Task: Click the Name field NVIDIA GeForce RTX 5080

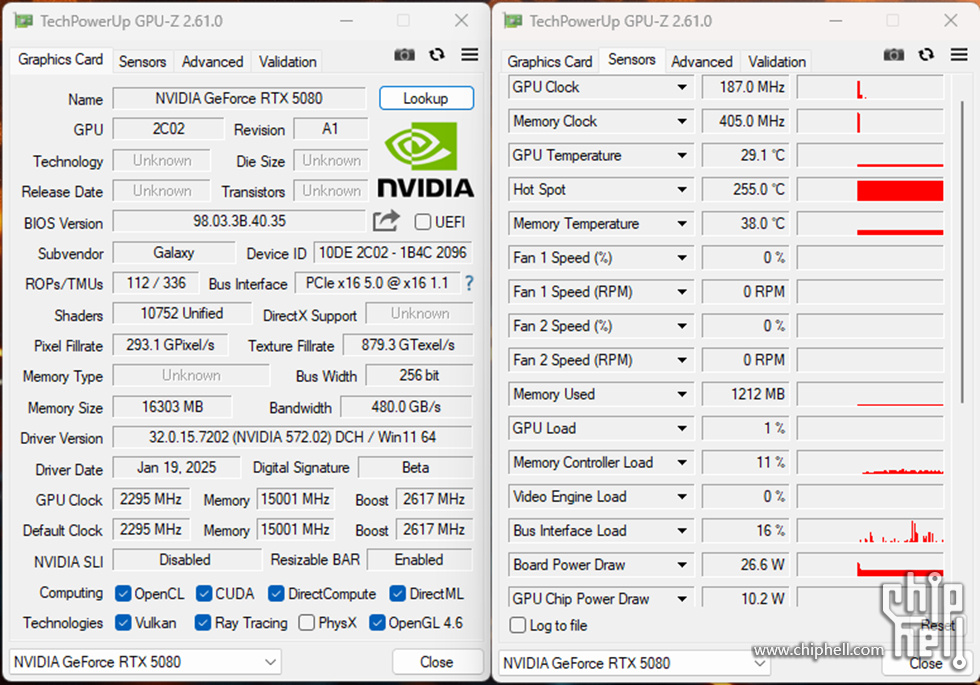Action: 239,98
